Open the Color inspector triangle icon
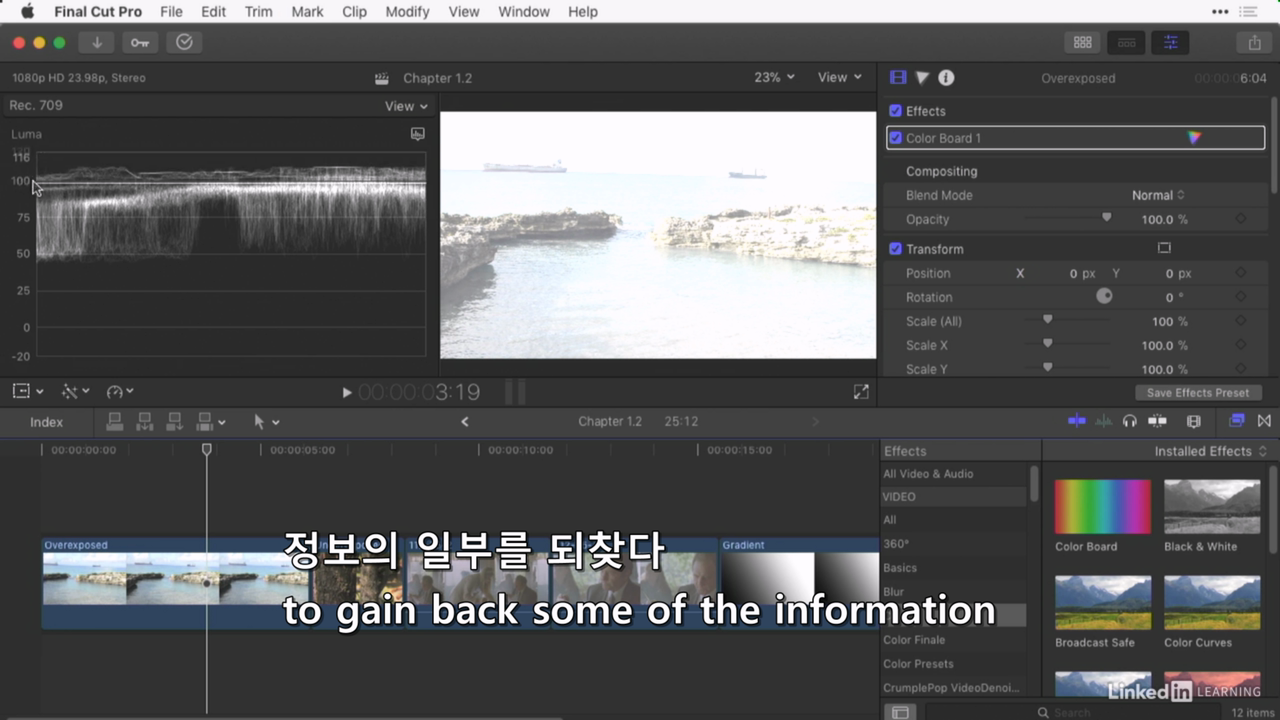The image size is (1280, 720). pos(922,77)
